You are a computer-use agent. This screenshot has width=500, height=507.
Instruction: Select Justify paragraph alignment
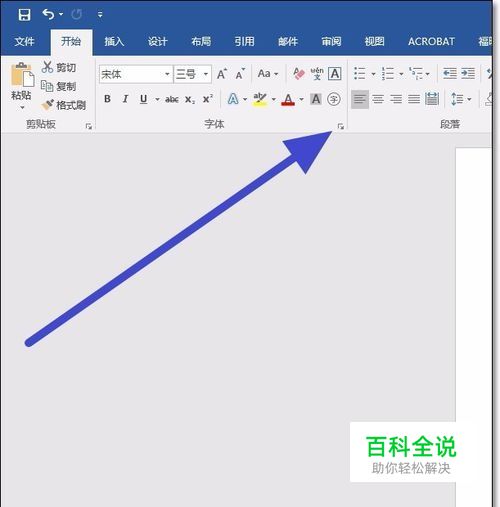414,99
